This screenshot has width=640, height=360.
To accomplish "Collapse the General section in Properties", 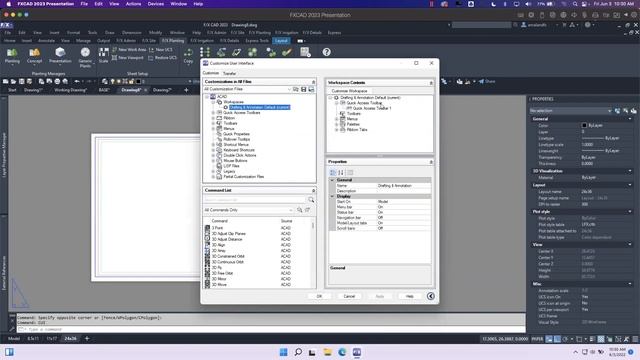I will 332,180.
